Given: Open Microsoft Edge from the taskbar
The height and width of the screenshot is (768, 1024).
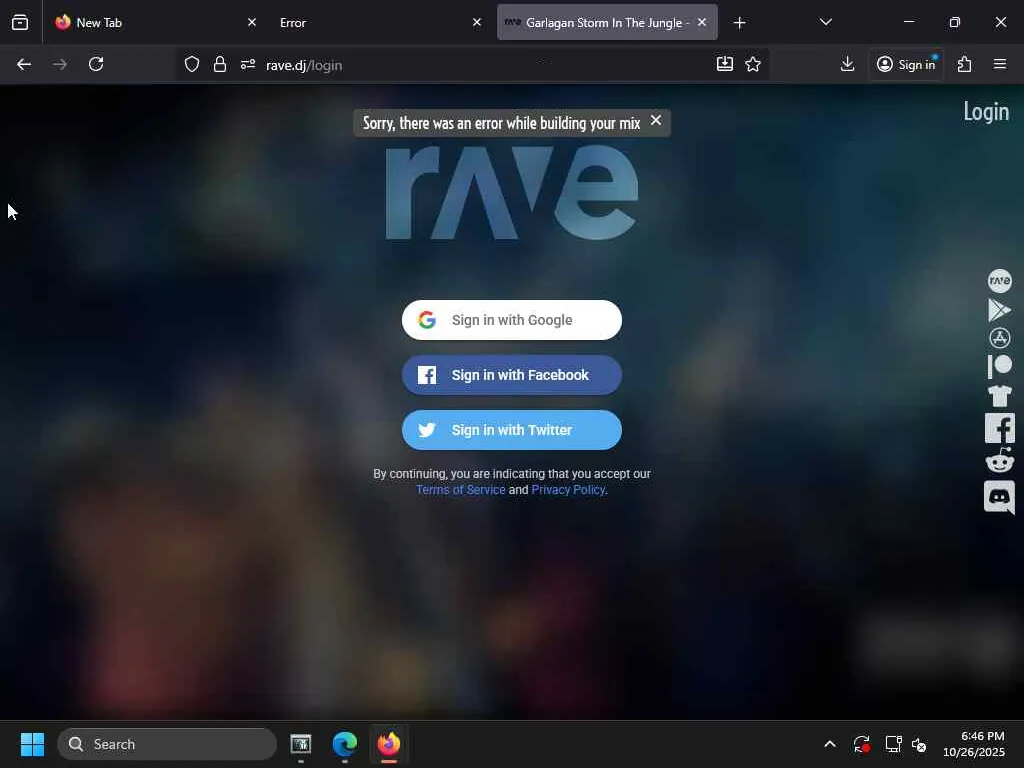Looking at the screenshot, I should click(344, 744).
